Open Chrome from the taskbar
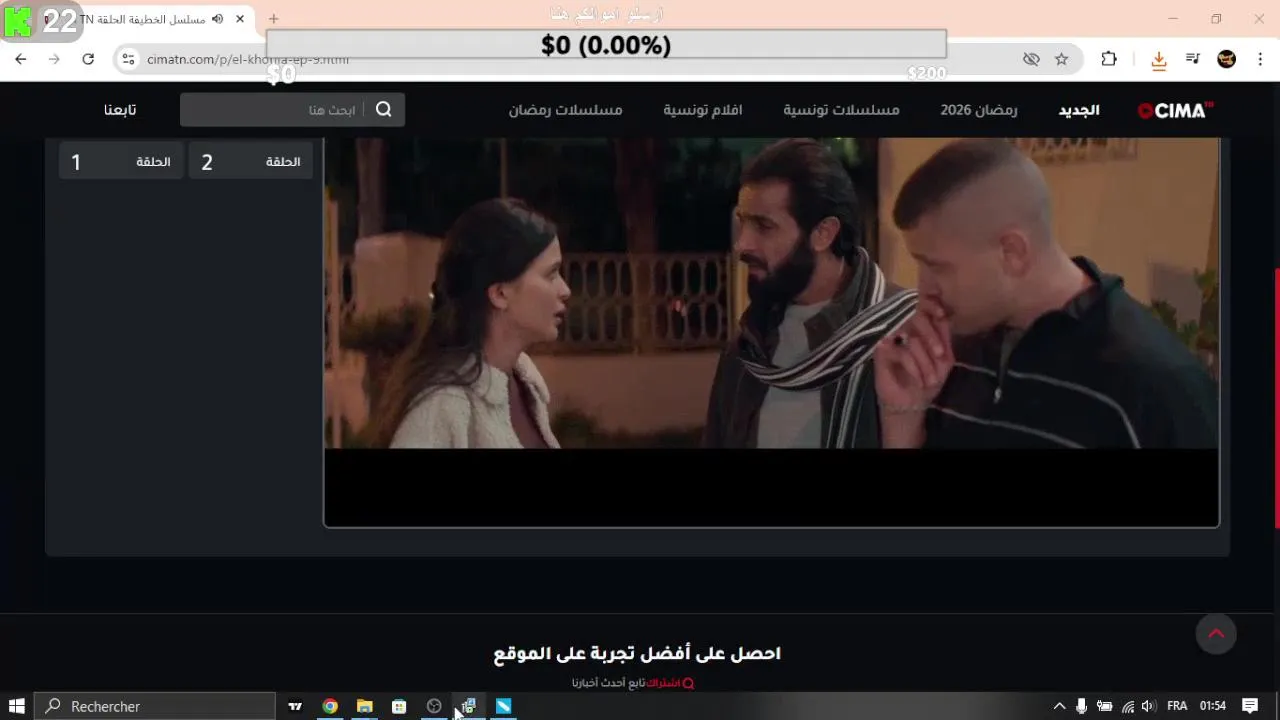 click(x=330, y=706)
